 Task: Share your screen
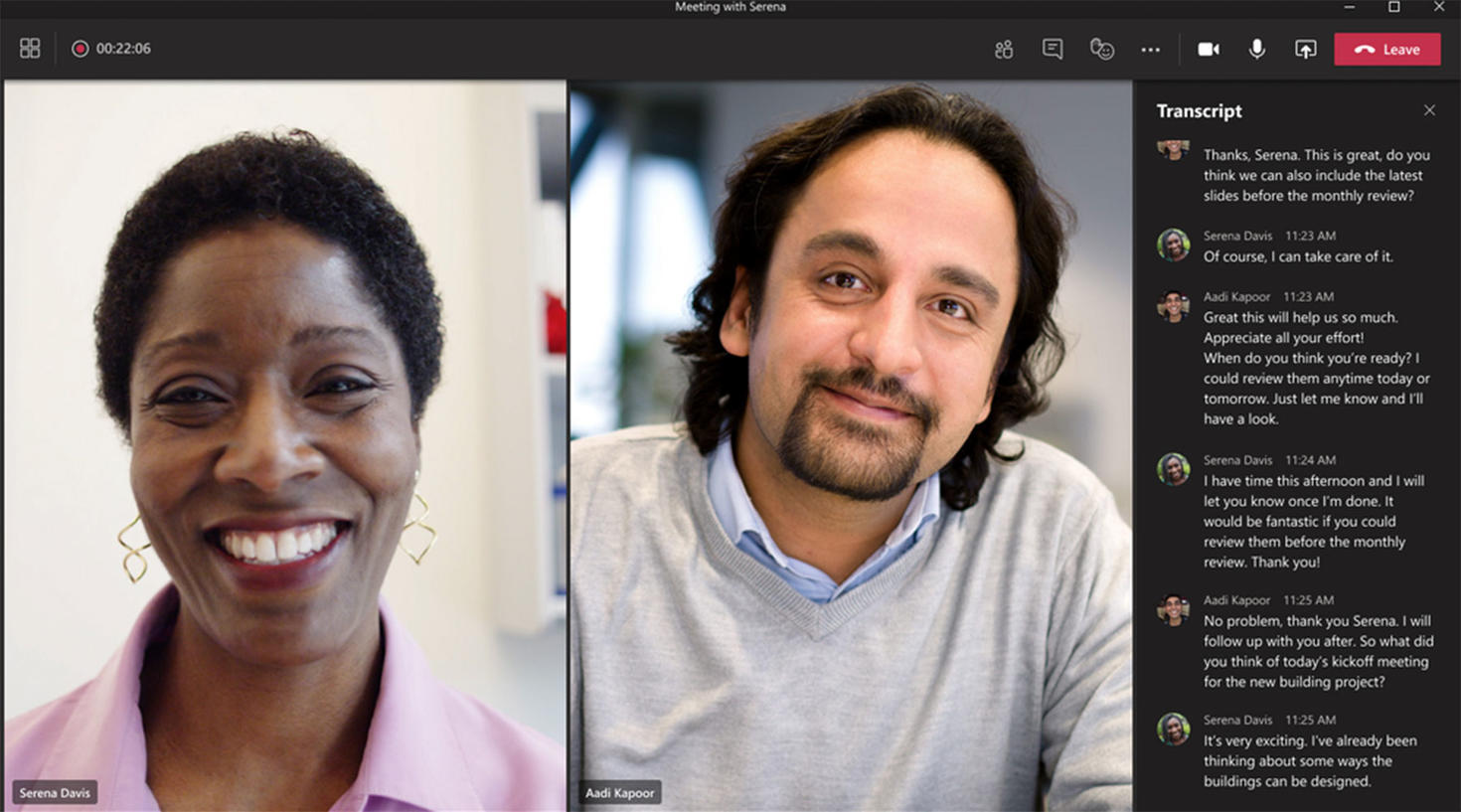(x=1305, y=48)
